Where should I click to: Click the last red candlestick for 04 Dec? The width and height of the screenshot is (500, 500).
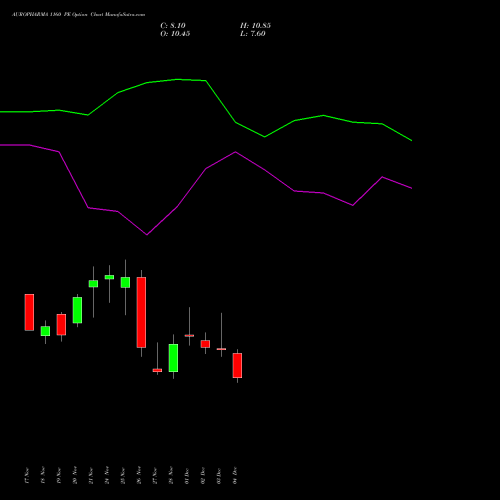pos(237,365)
